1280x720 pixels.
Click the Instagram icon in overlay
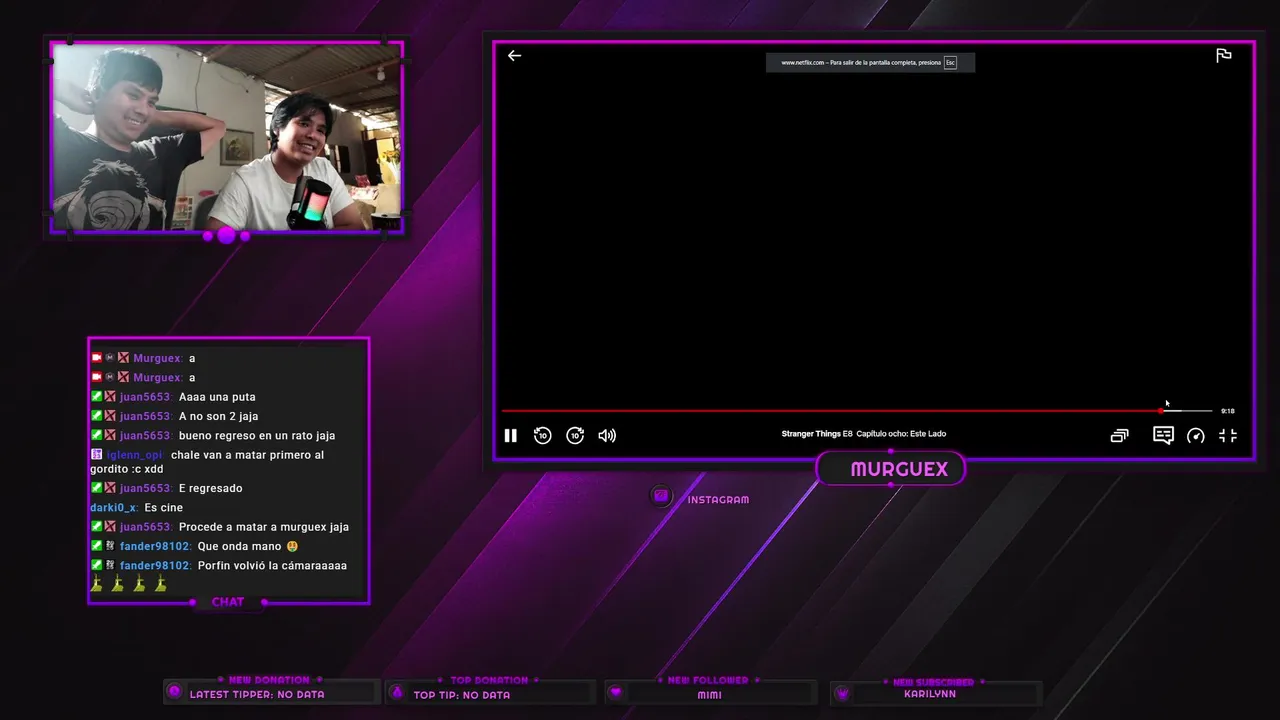pyautogui.click(x=661, y=496)
